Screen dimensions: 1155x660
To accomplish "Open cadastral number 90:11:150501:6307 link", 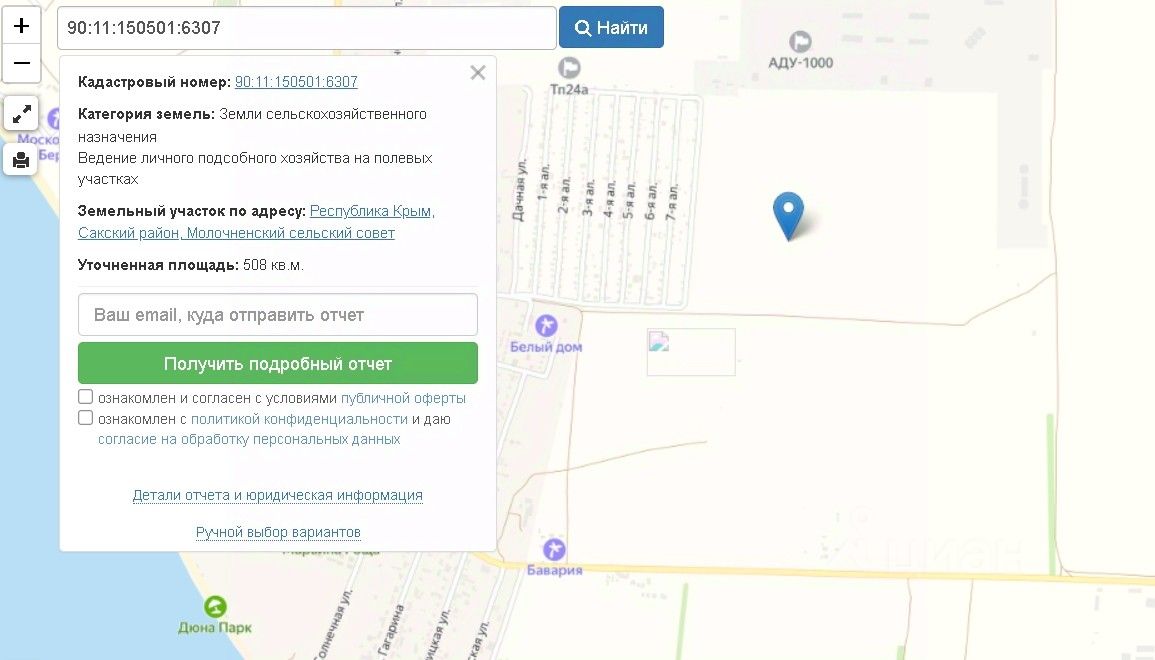I will pos(296,82).
